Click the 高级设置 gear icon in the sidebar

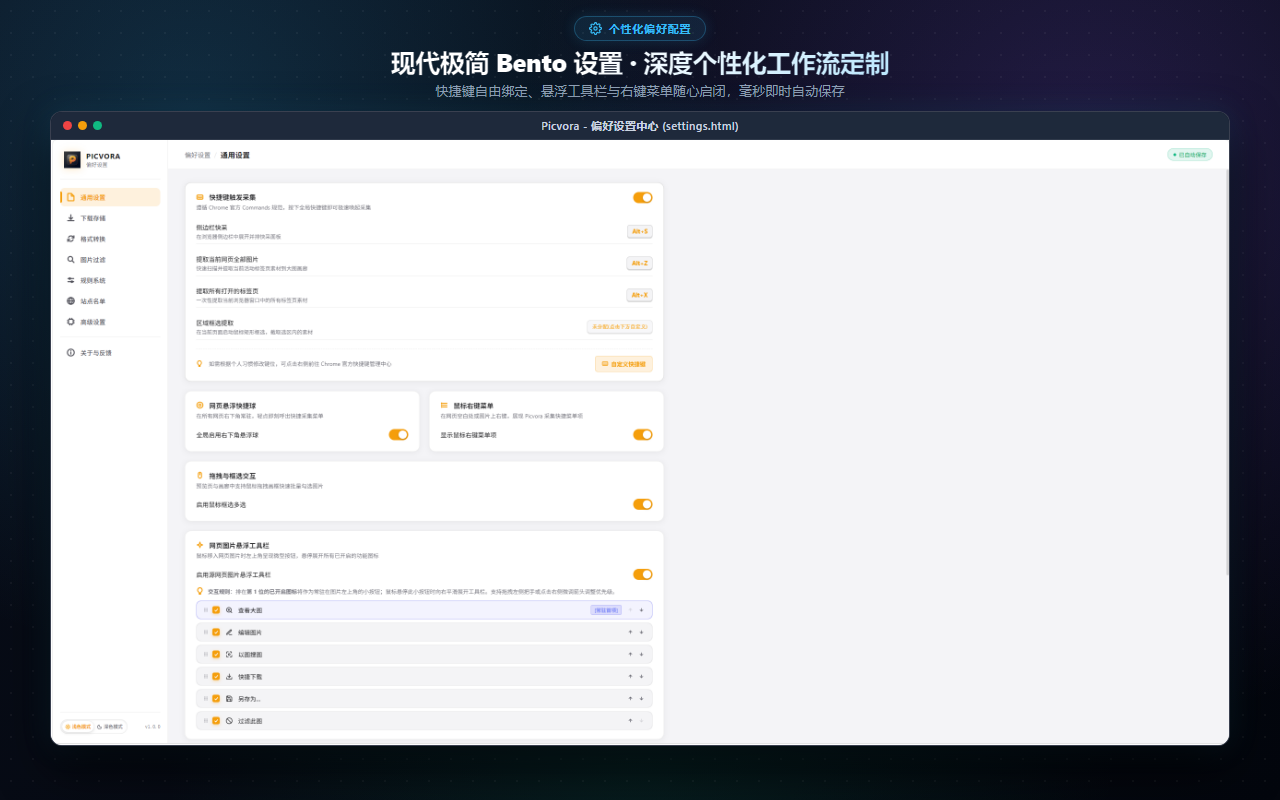(x=71, y=322)
